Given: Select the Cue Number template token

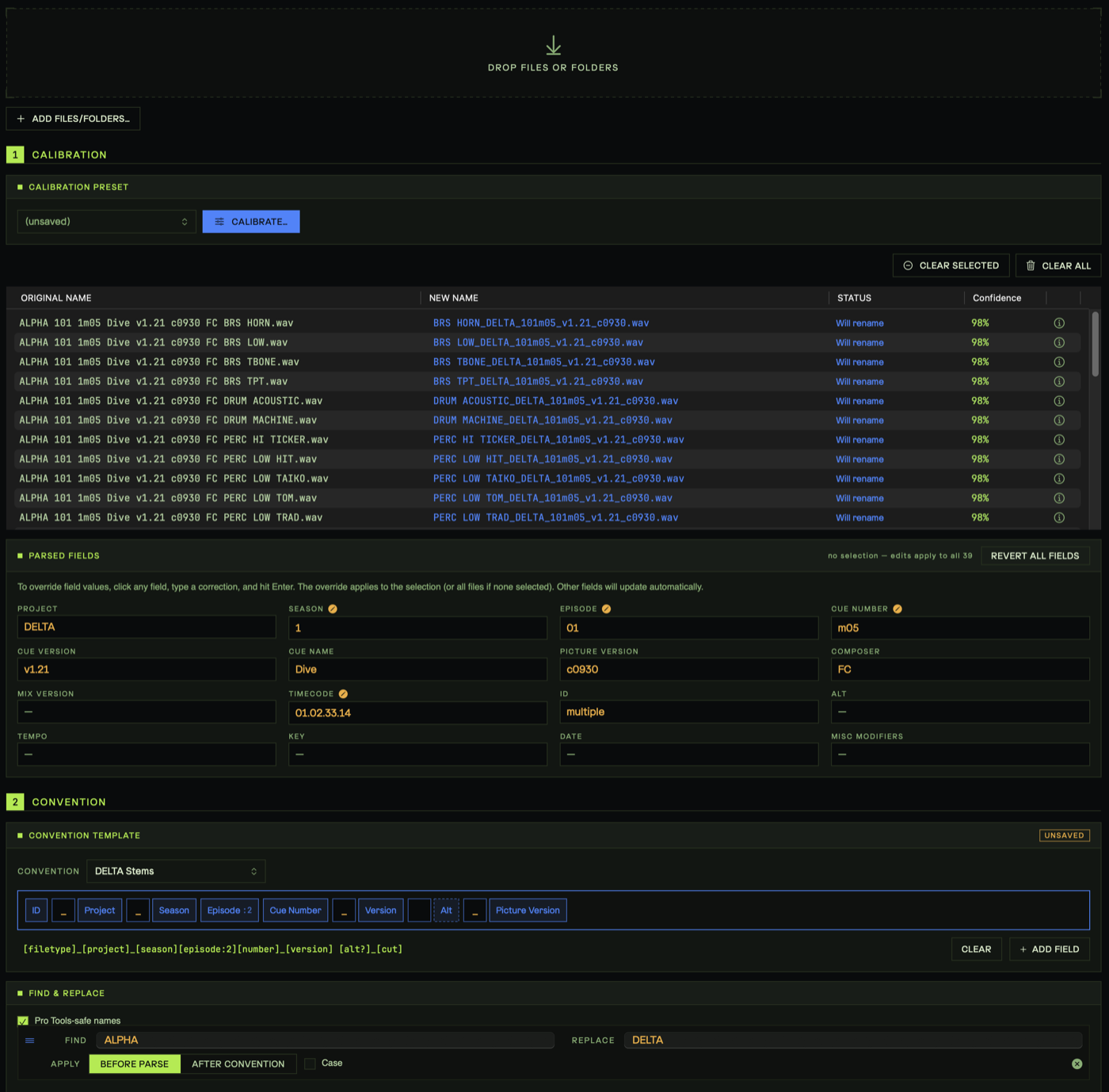Looking at the screenshot, I should click(295, 911).
